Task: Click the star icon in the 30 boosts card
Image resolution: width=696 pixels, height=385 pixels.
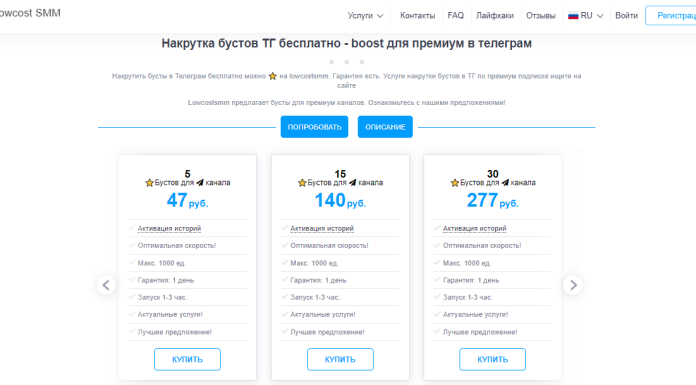Action: pyautogui.click(x=455, y=183)
